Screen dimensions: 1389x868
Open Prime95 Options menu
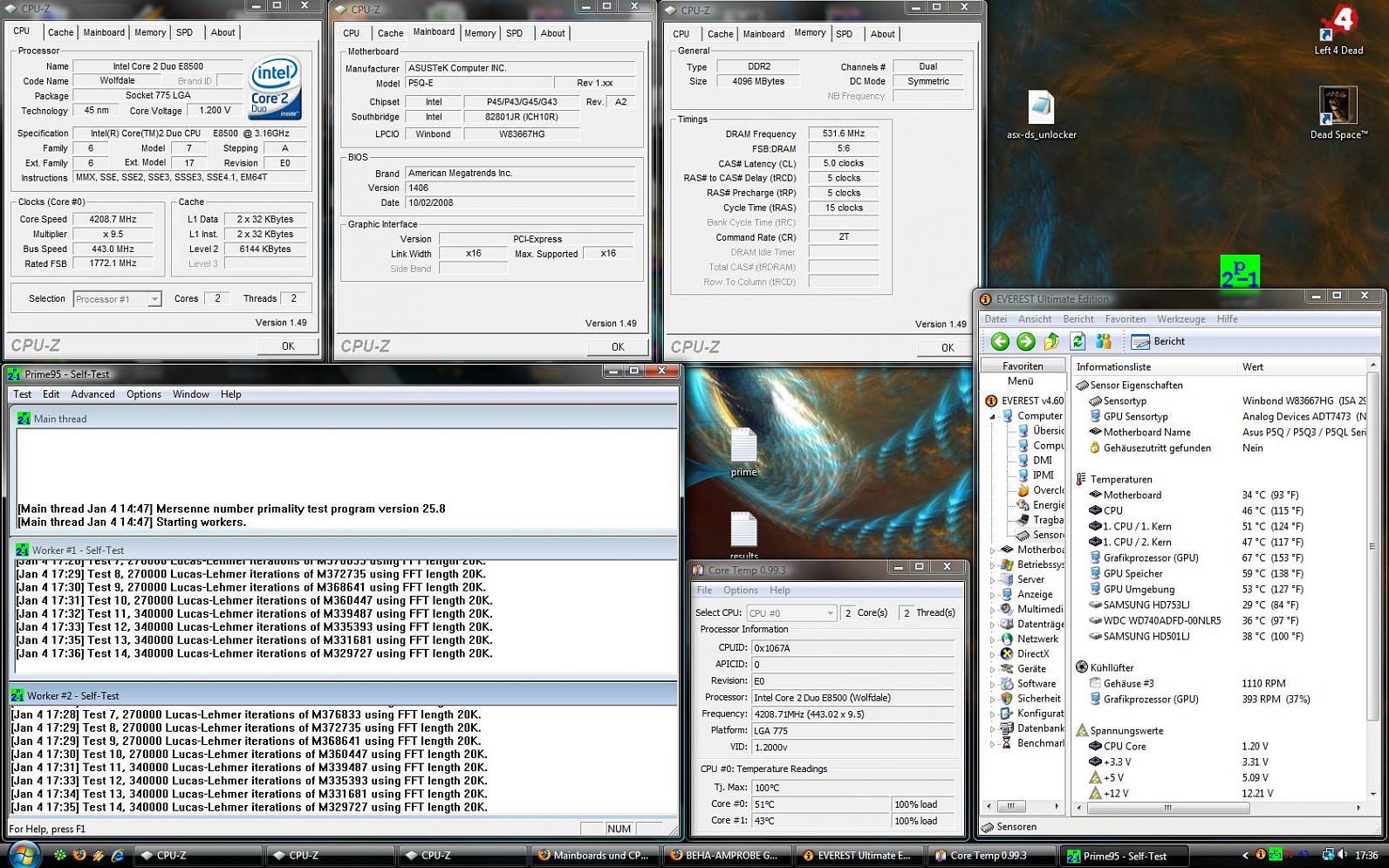pyautogui.click(x=143, y=394)
